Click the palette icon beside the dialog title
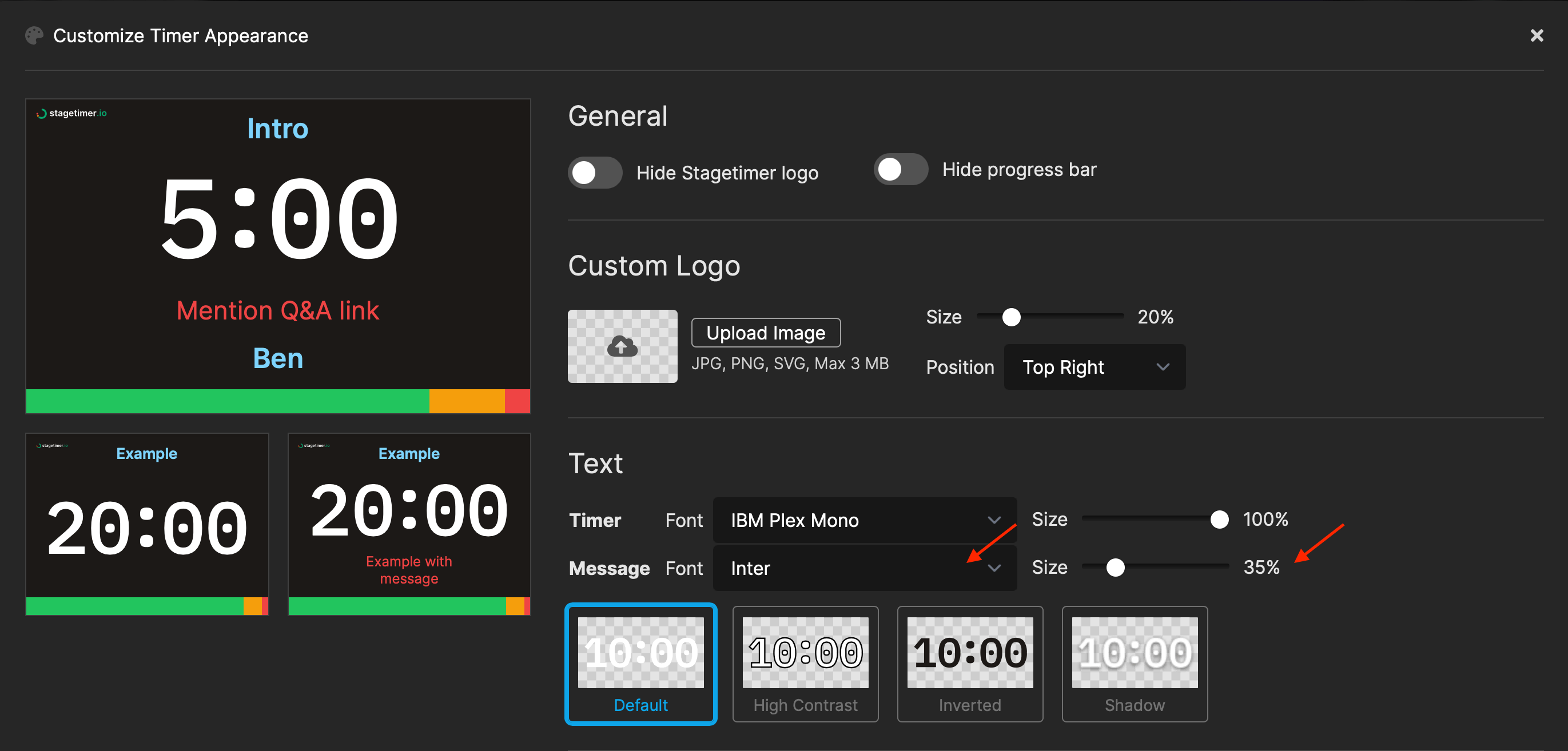This screenshot has height=751, width=1568. [x=34, y=36]
